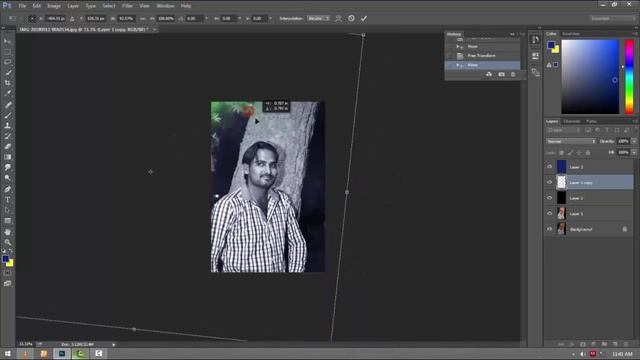Pick a color in the color field

pos(590,77)
